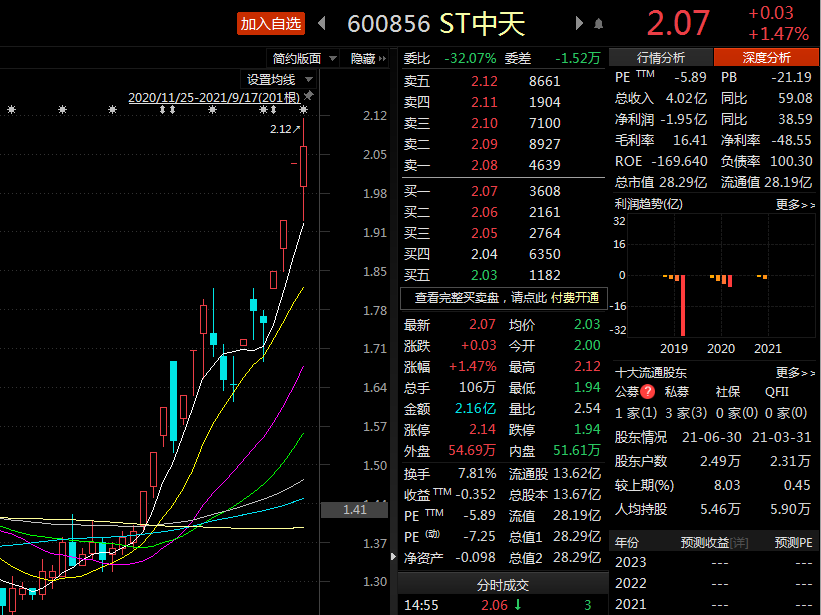Click 卖一 price 2.08

[484, 165]
